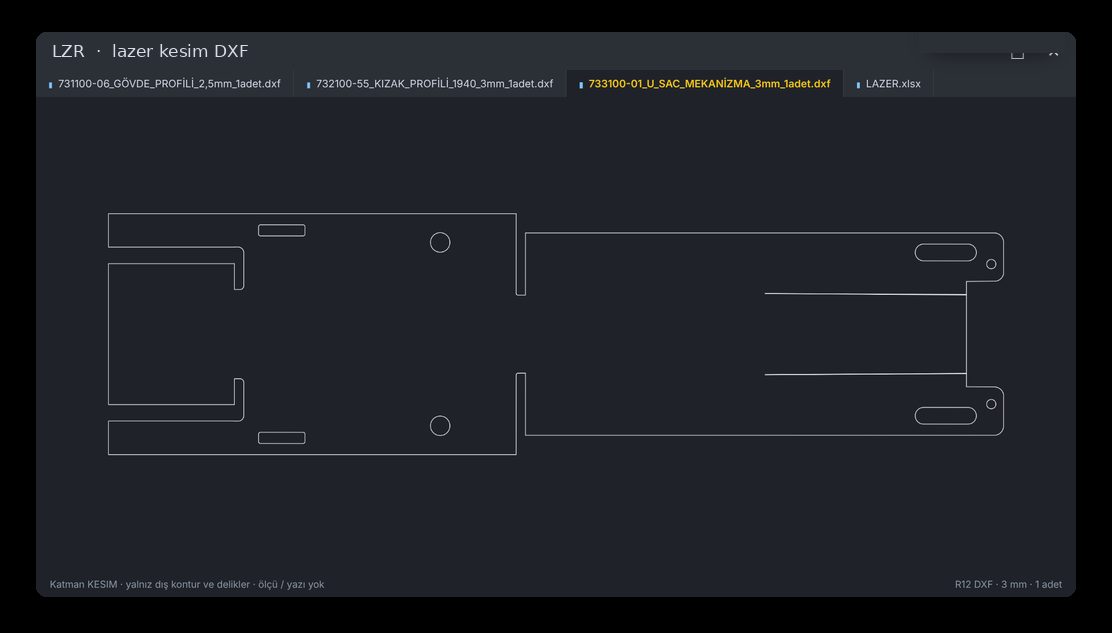Click the LZR lazer kesim DXF title

point(150,51)
